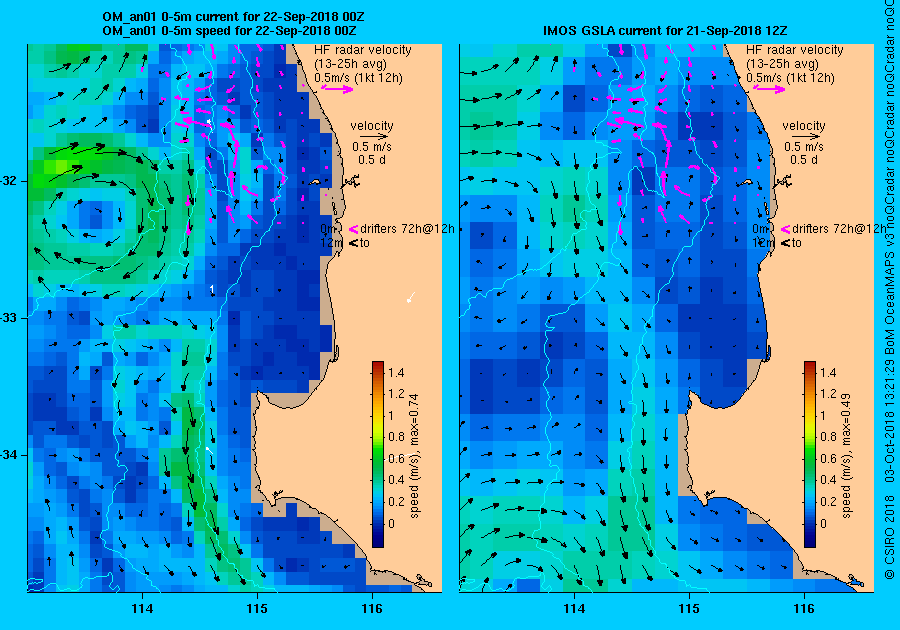
Task: Click the -34 latitude axis label
Action: (9, 455)
